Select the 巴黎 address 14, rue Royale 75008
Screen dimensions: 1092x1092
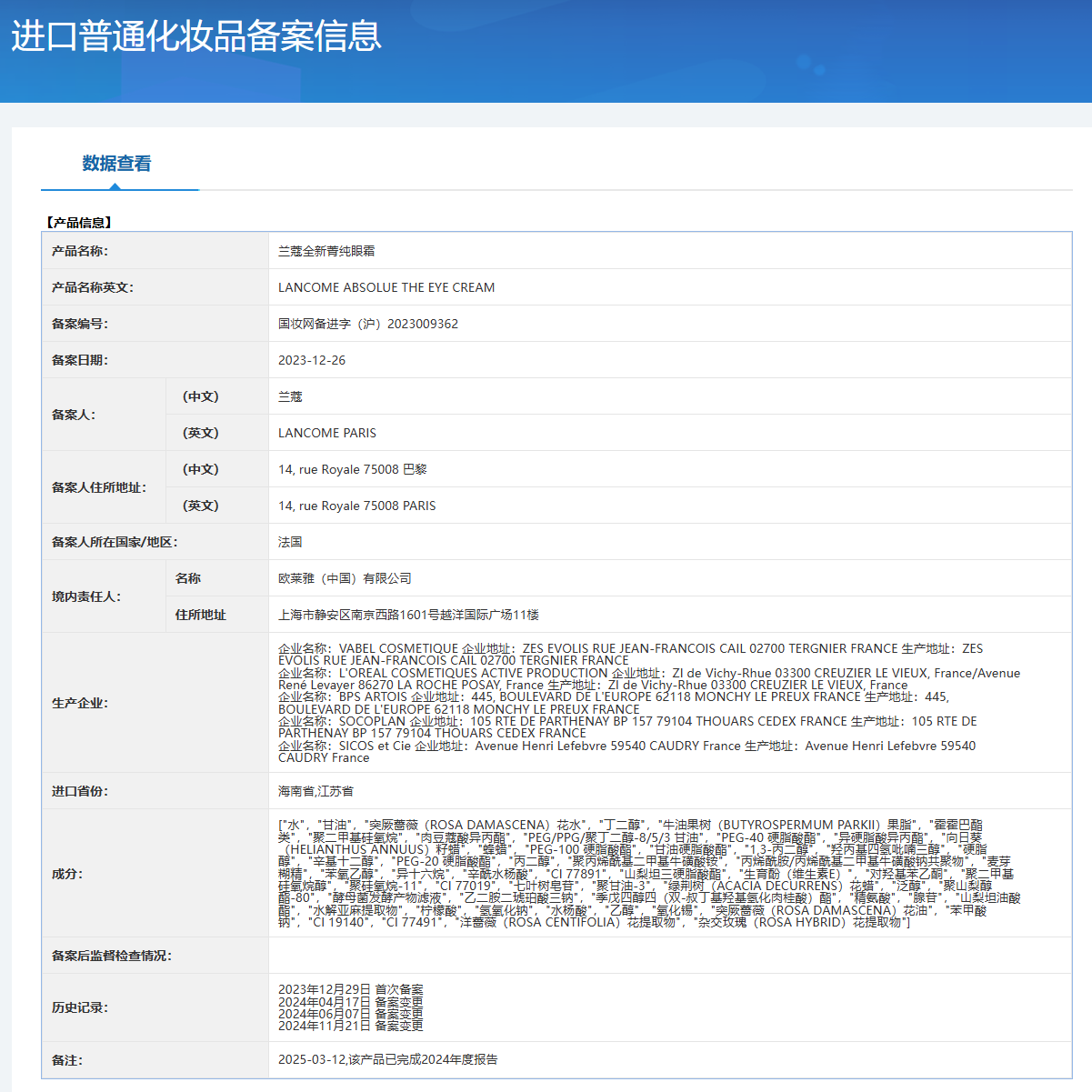350,469
